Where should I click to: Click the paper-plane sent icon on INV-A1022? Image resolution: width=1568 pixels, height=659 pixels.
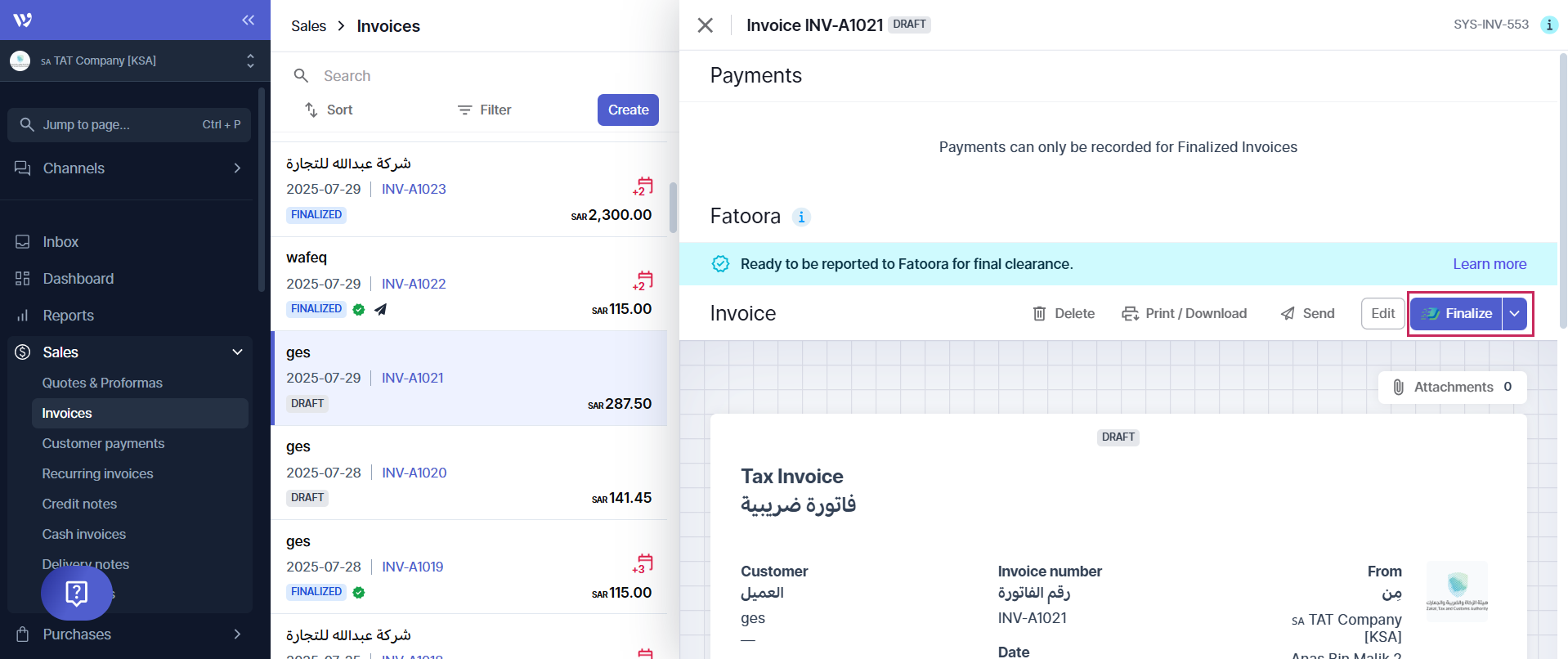(x=380, y=309)
